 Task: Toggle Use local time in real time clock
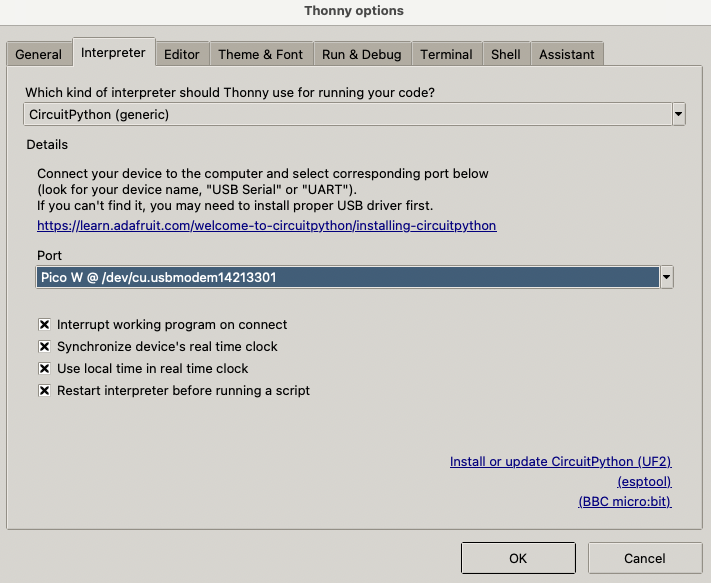pyautogui.click(x=45, y=369)
